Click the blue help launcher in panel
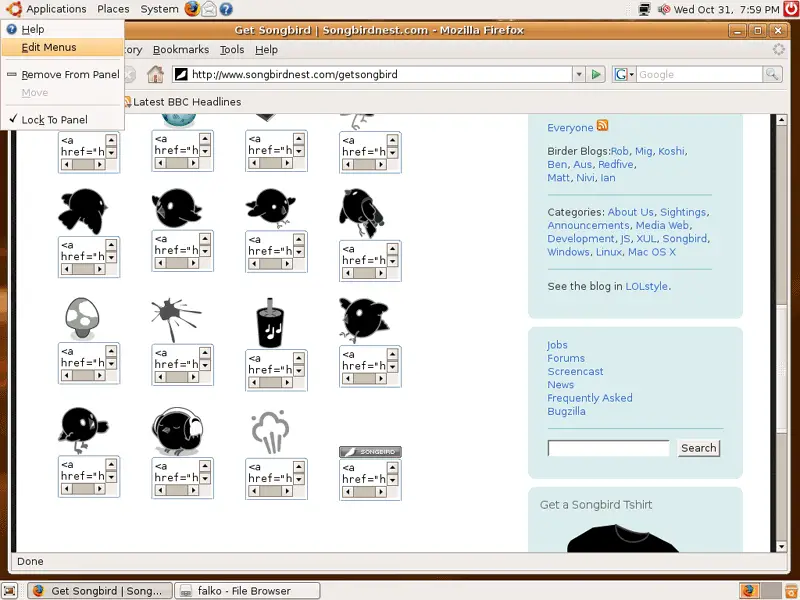The width and height of the screenshot is (800, 600). 226,9
